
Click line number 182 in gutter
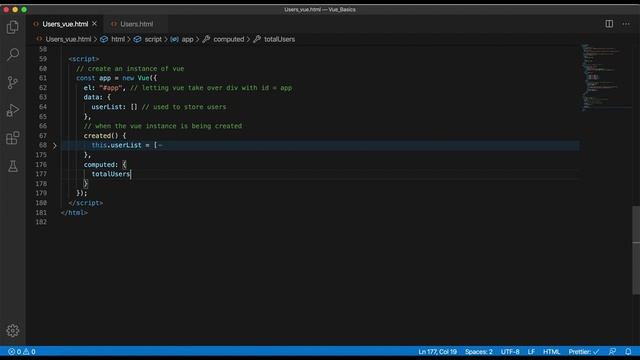pos(41,222)
